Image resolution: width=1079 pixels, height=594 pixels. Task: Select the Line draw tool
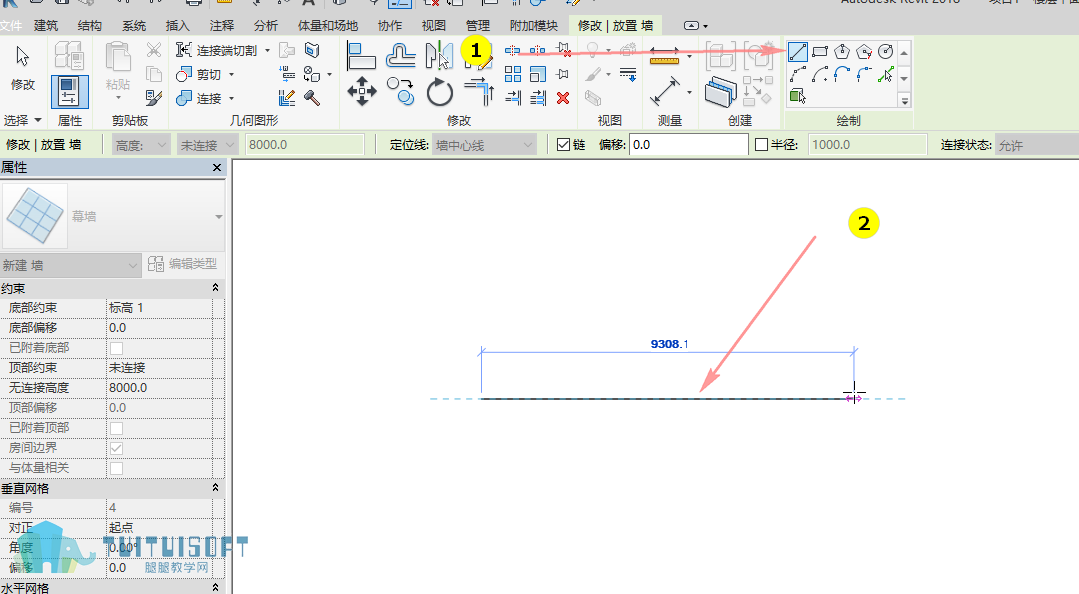click(798, 52)
